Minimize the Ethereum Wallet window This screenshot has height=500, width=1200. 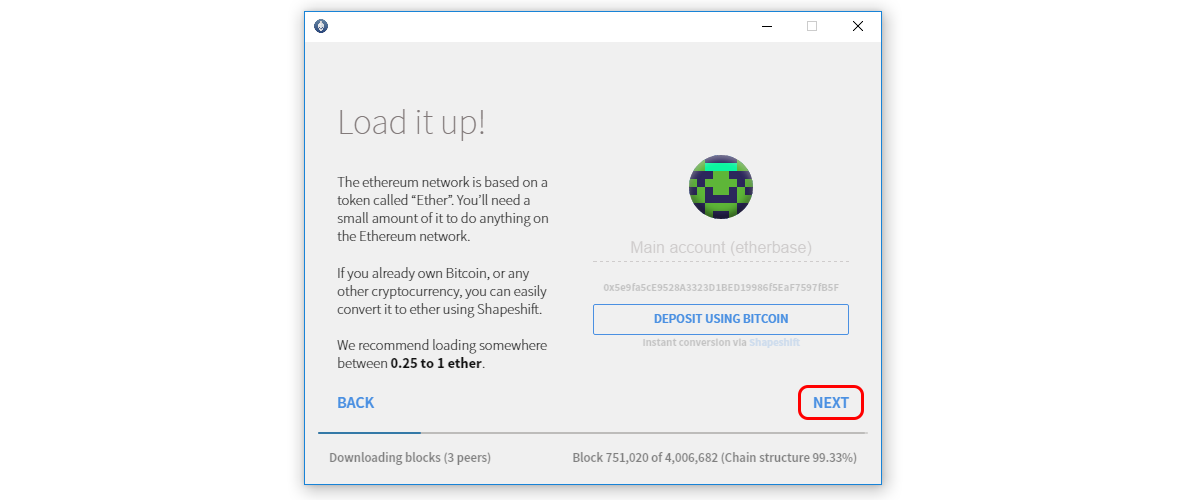(x=765, y=27)
